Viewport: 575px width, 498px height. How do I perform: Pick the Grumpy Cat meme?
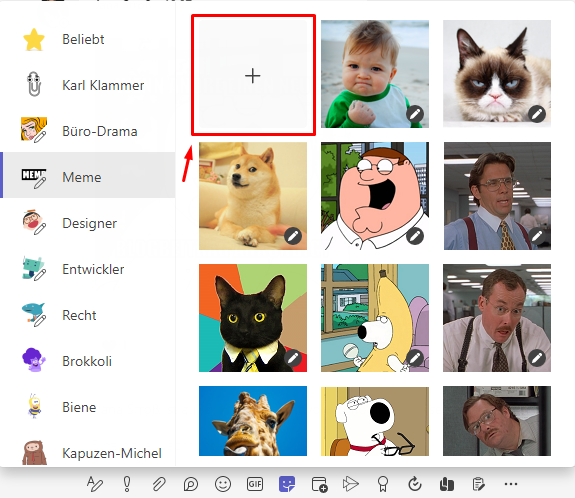point(497,74)
